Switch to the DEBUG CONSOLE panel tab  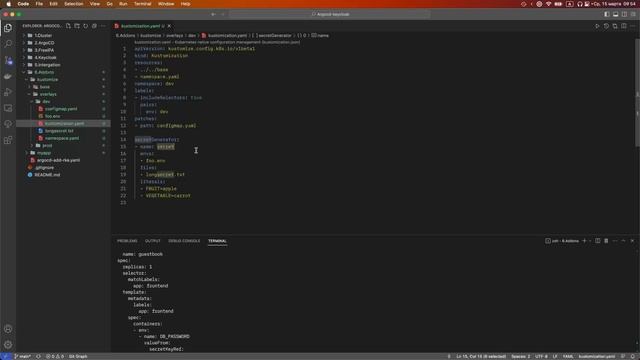pos(184,241)
